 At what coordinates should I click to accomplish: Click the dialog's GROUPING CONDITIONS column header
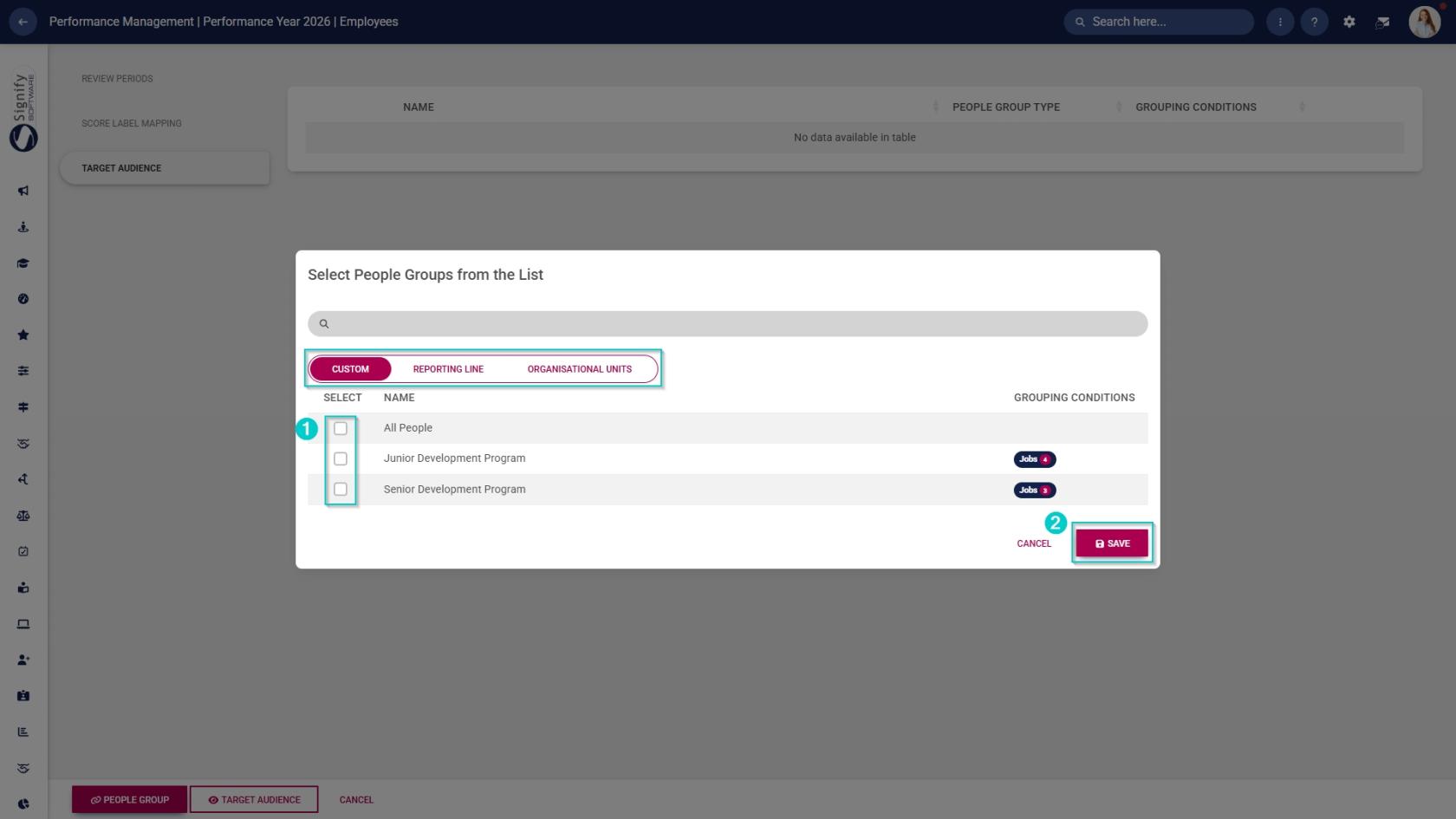[1074, 398]
